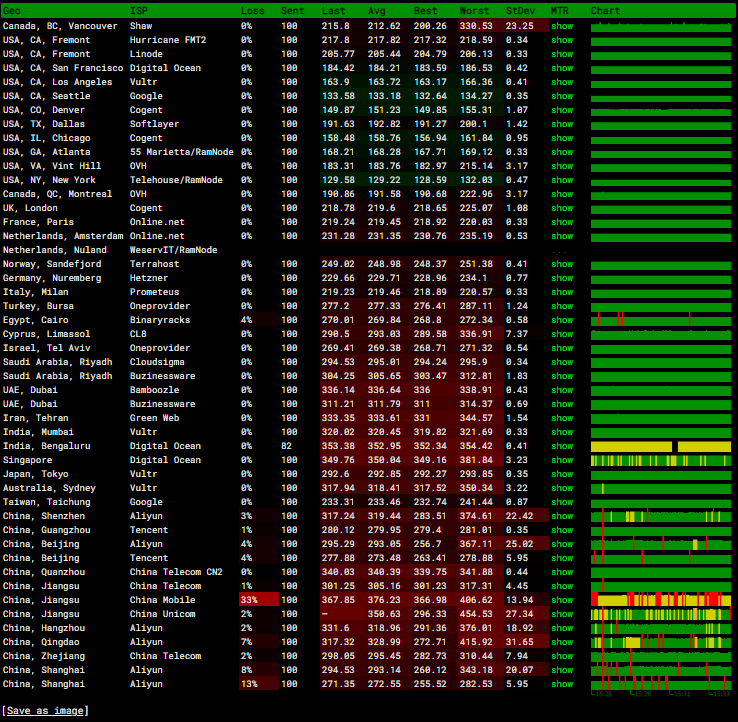Show MTR for USA, CA, San Francisco
This screenshot has width=738, height=722.
pos(562,68)
